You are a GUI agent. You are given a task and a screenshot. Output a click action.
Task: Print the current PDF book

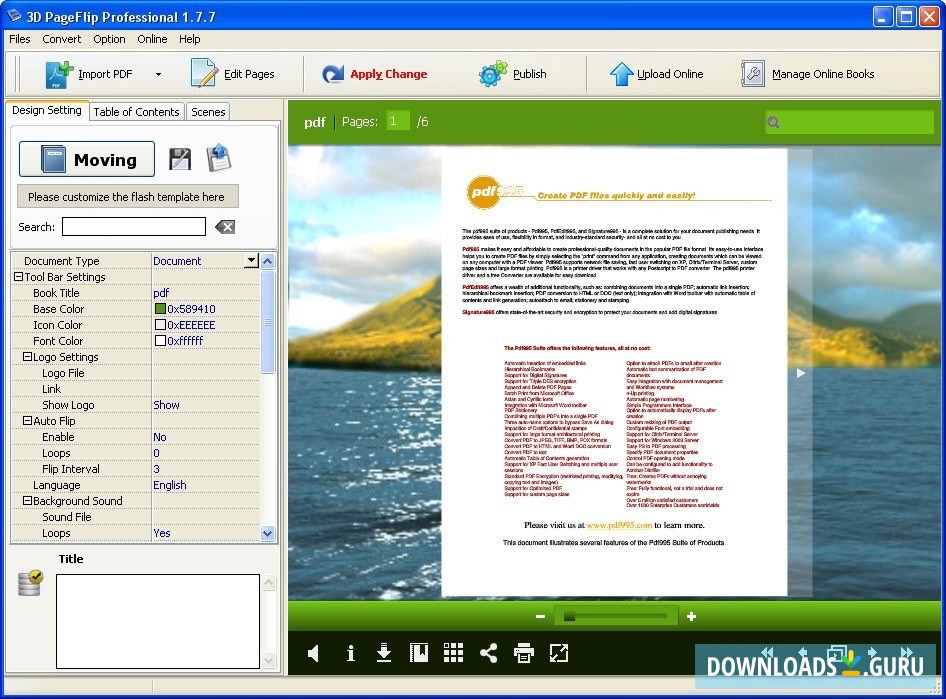pos(523,653)
